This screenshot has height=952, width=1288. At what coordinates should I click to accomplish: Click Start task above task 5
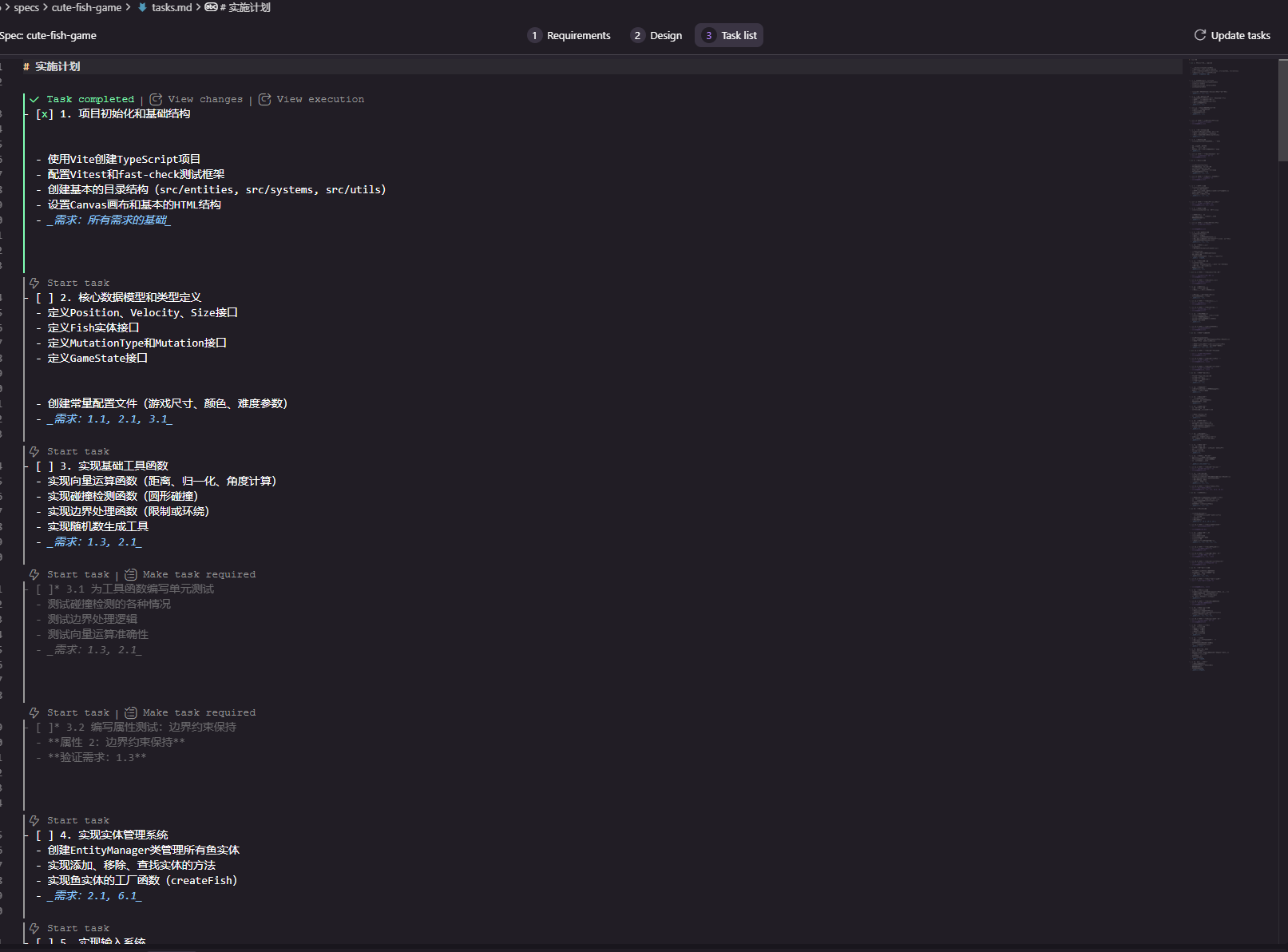point(78,928)
